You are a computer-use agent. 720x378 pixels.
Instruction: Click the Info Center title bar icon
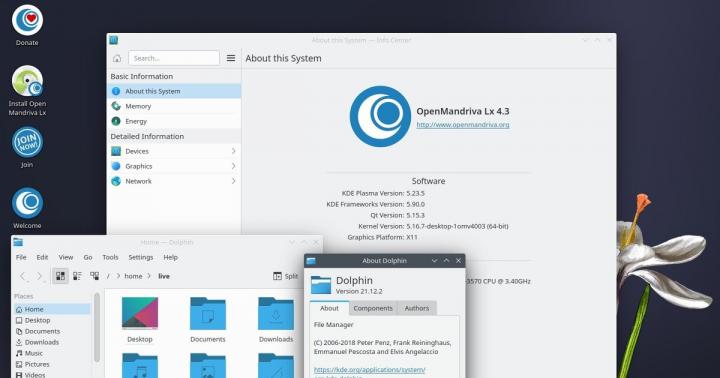click(x=113, y=40)
